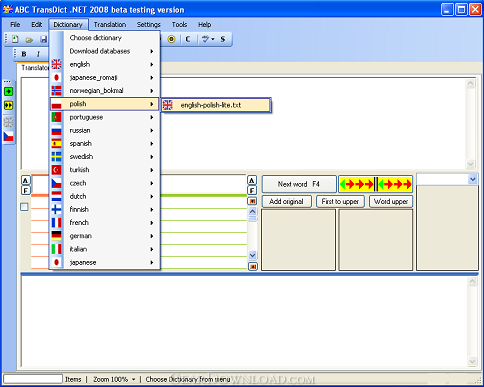484x387 pixels.
Task: Click the C toolbar icon
Action: tap(188, 39)
